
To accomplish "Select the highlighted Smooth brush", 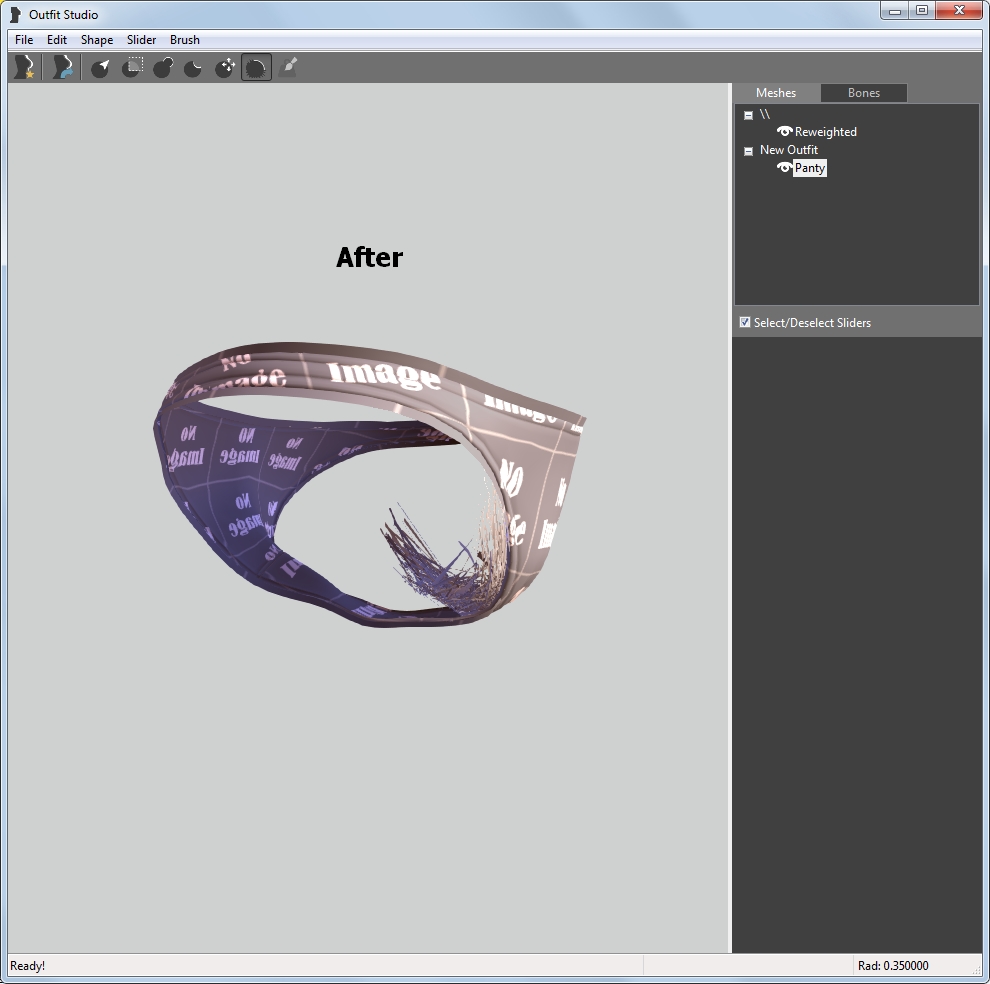I will [256, 67].
